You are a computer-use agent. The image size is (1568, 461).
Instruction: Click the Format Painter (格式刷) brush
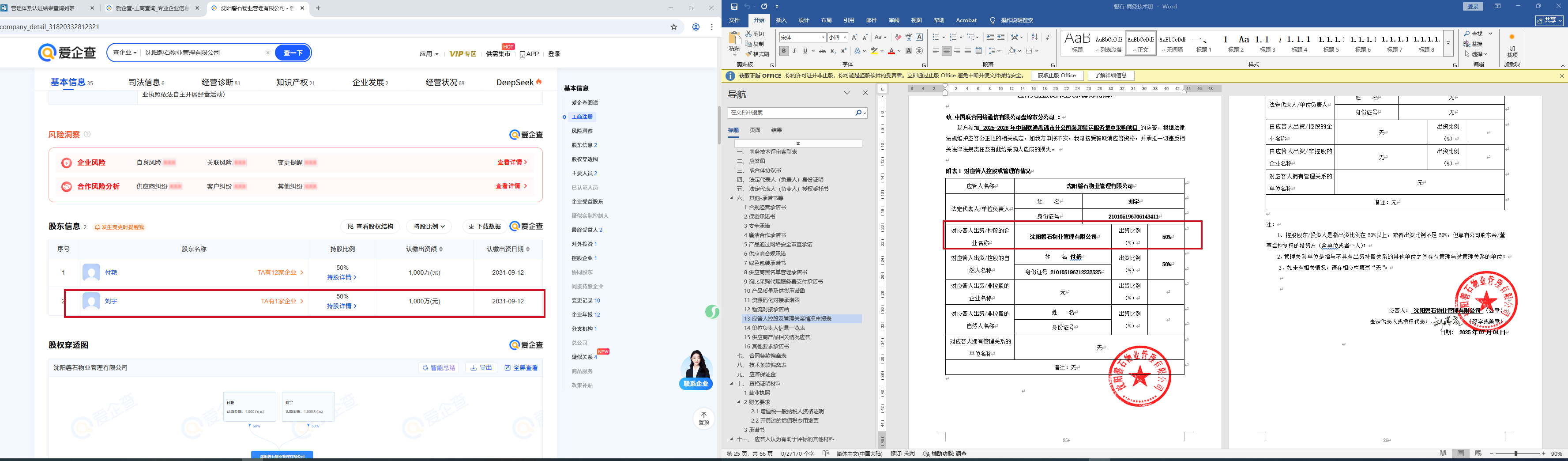757,54
